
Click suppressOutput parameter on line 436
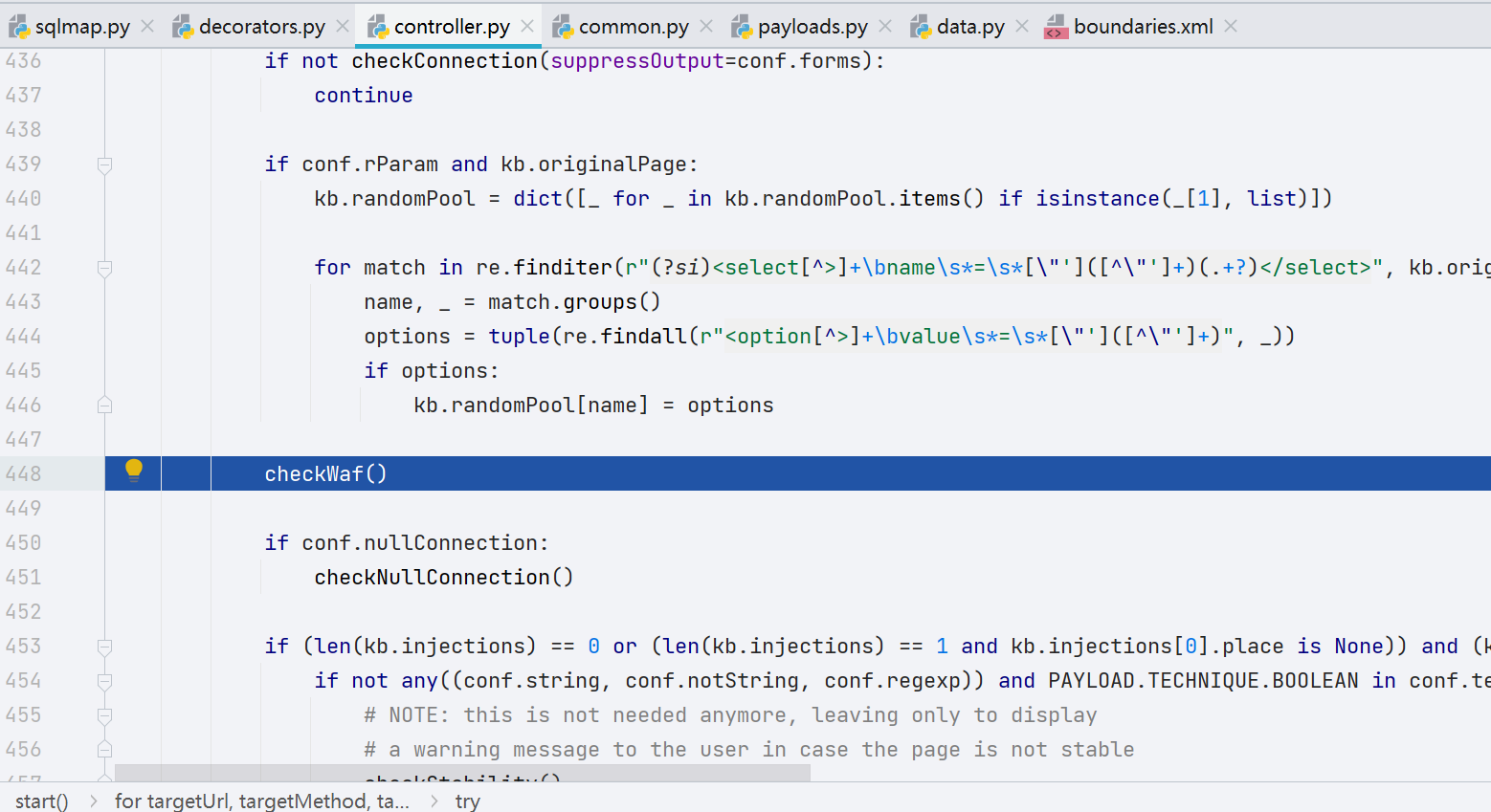tap(637, 60)
